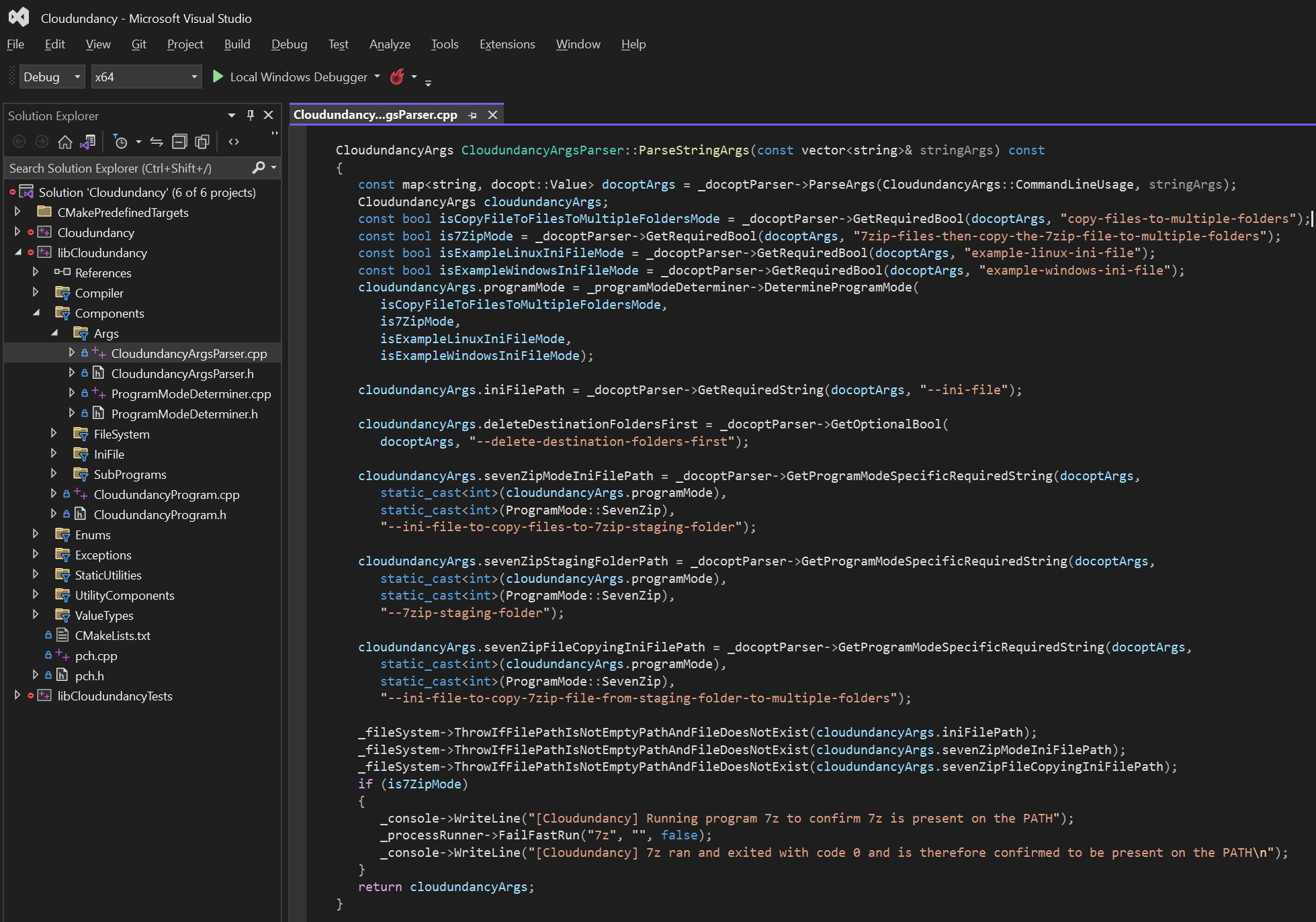This screenshot has width=1316, height=922.
Task: Click the ProgramModeDeterminer.h header file icon
Action: [x=99, y=414]
